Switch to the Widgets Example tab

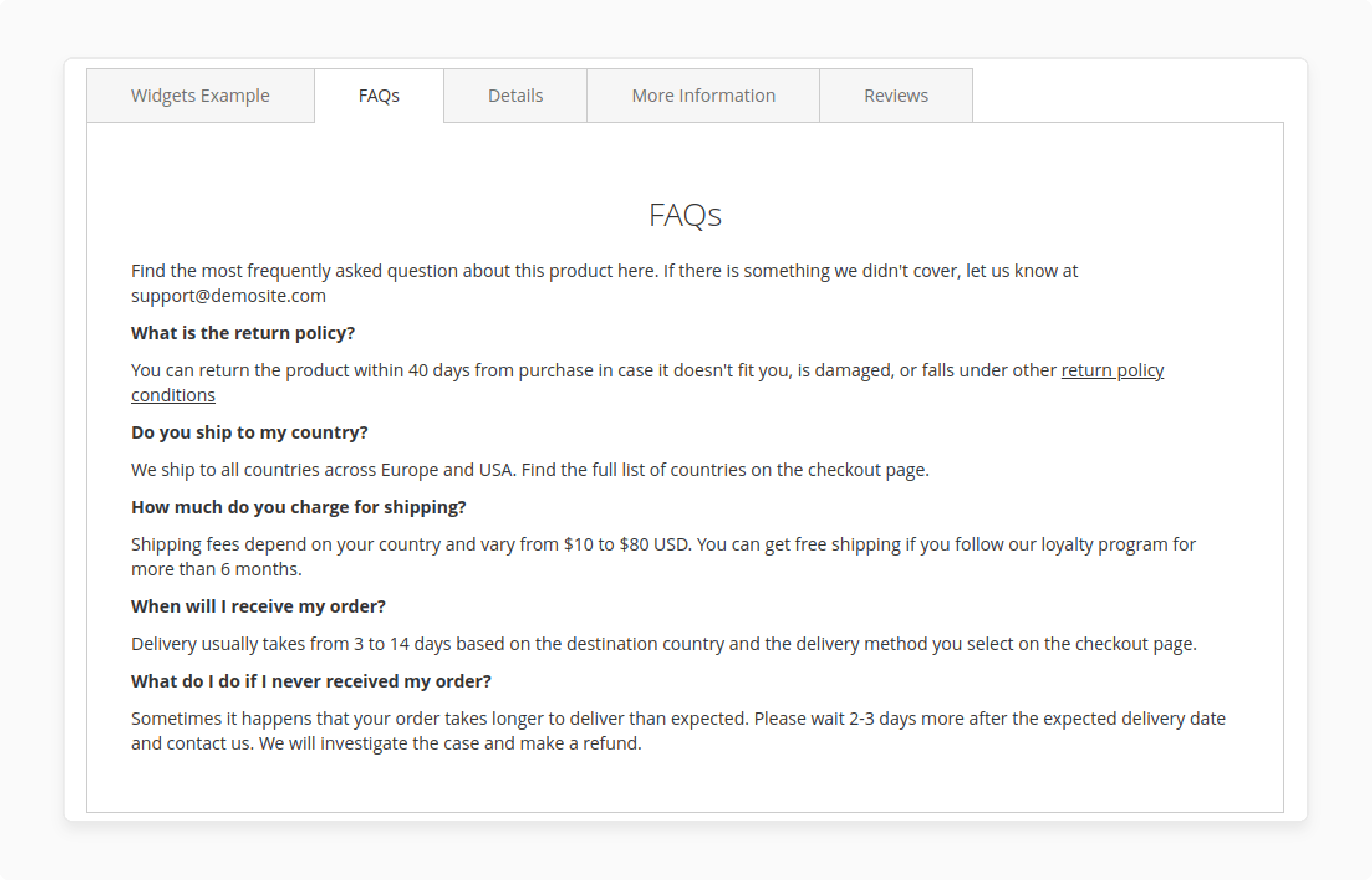(200, 95)
